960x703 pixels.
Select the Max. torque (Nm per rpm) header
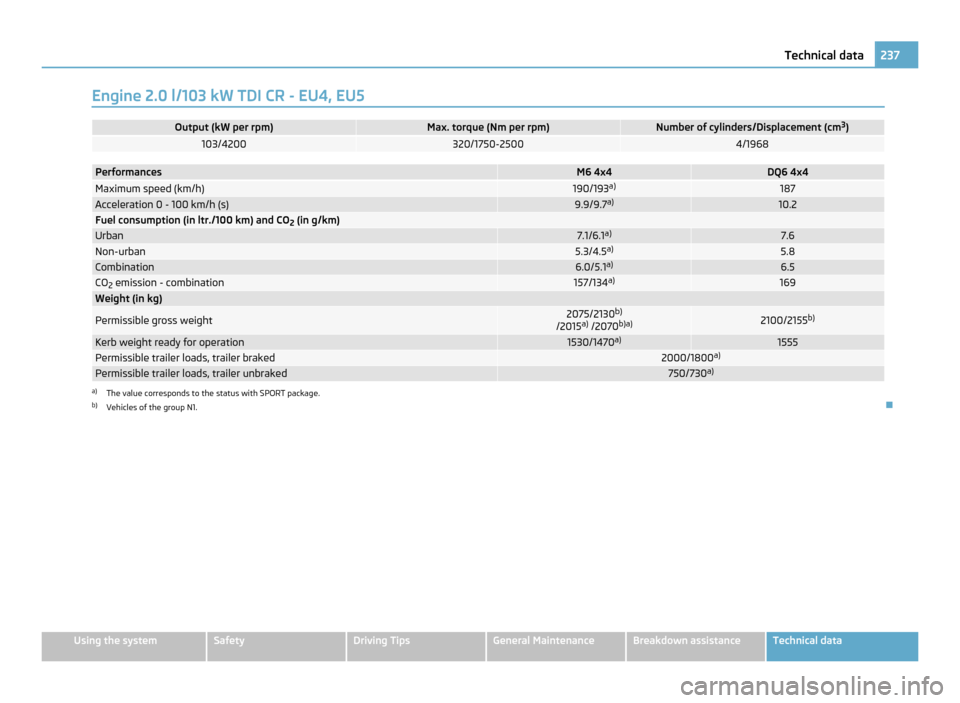click(x=488, y=127)
